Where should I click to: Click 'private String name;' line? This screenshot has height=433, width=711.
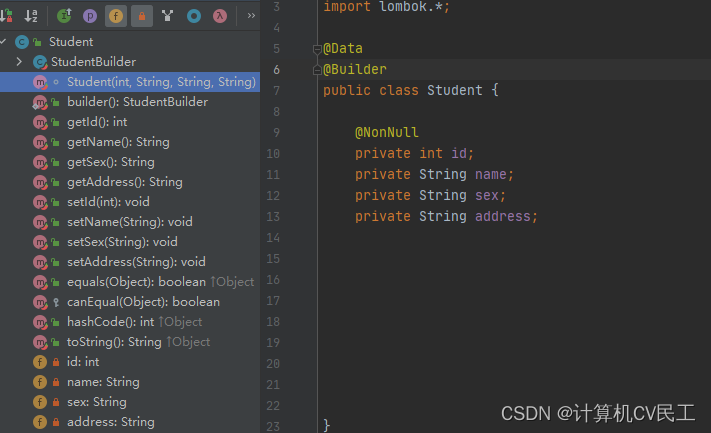click(x=434, y=174)
